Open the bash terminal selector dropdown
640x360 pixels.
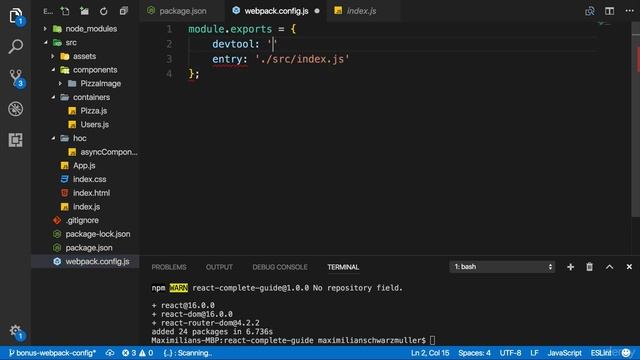[x=502, y=267]
